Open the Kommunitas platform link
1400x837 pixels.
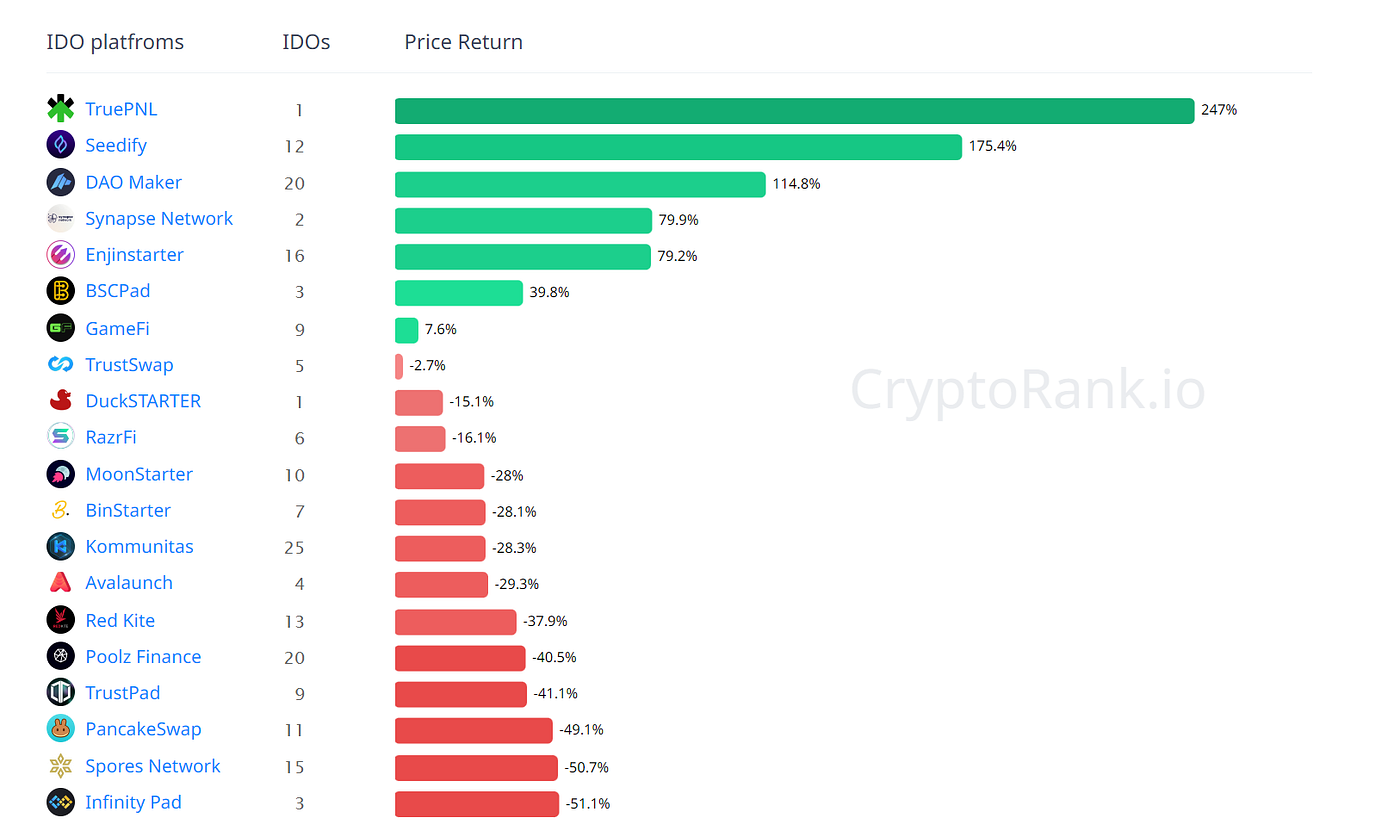pos(140,547)
